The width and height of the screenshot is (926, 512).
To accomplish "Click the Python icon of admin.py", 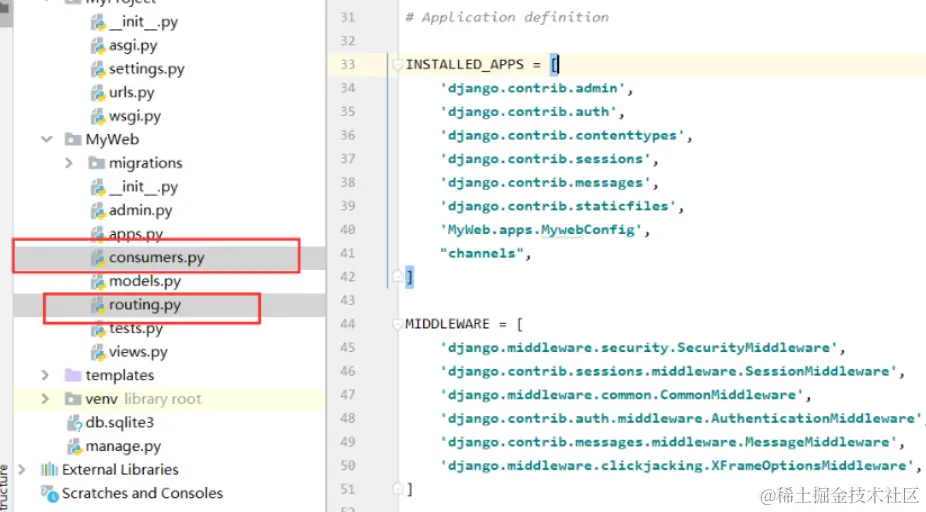I will point(98,210).
